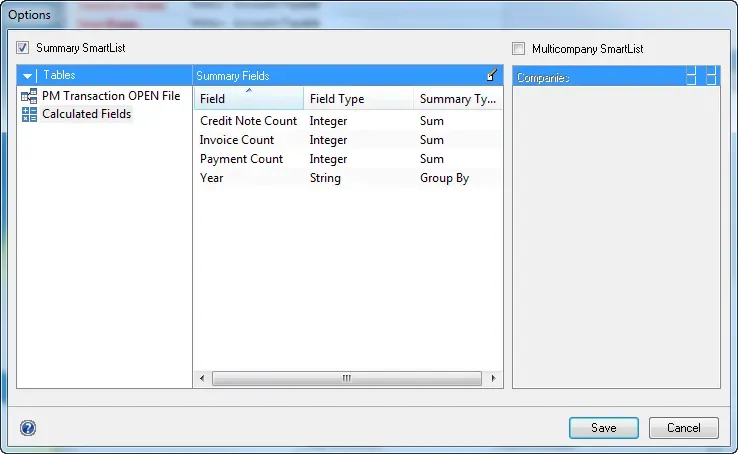738x454 pixels.
Task: Click the first Companies header icon
Action: coord(691,77)
